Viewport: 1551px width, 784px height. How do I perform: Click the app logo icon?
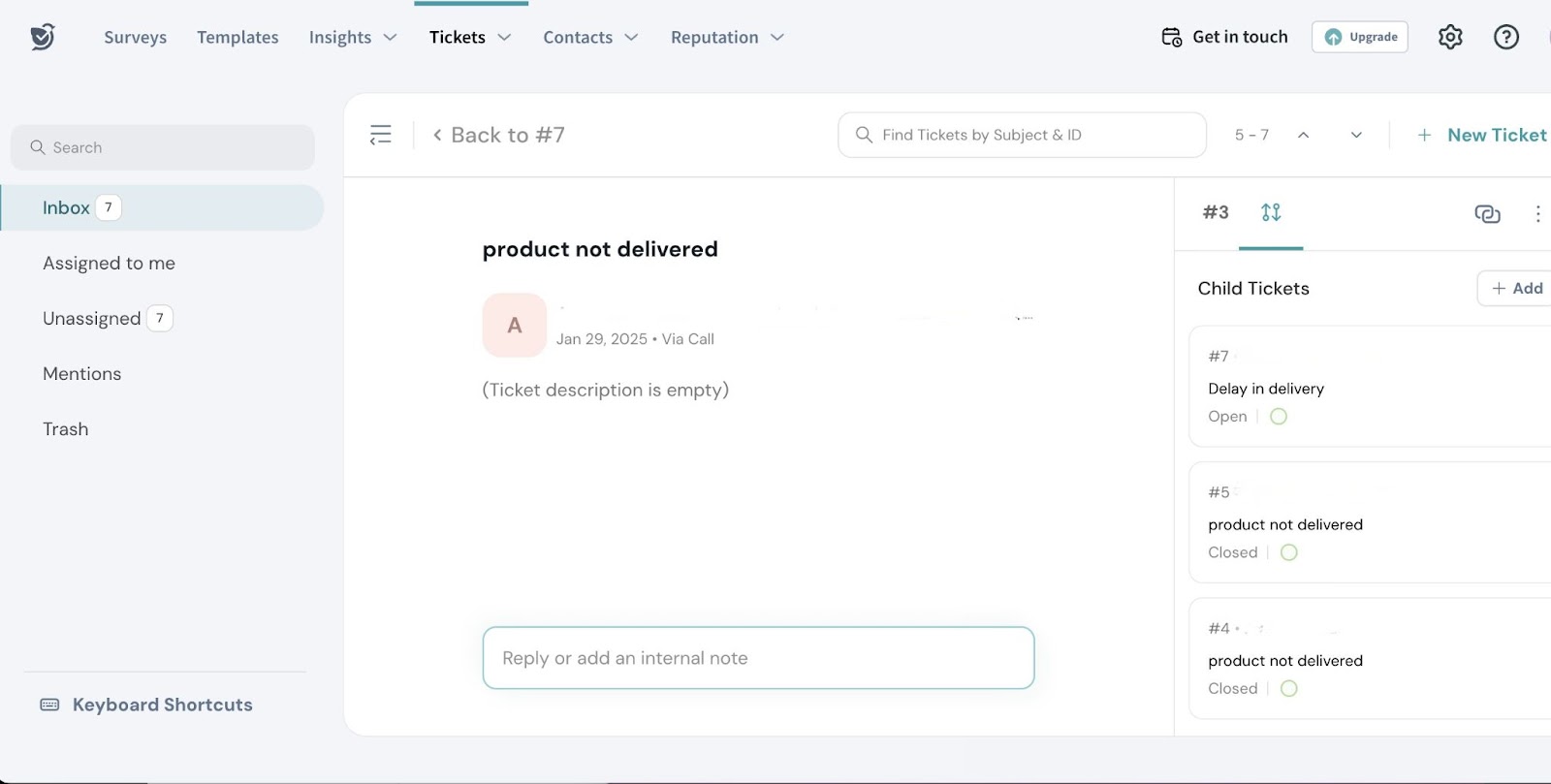pos(42,37)
